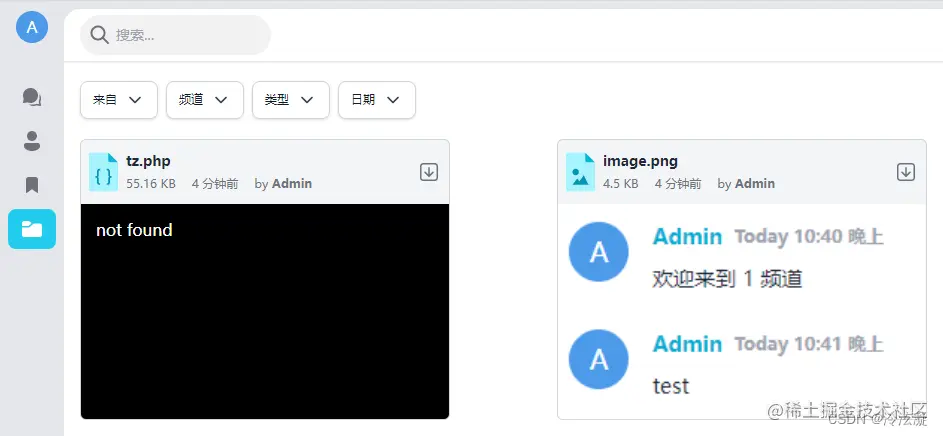Viewport: 943px width, 436px height.
Task: Click the 欢迎来到 1 频道 message
Action: [727, 279]
